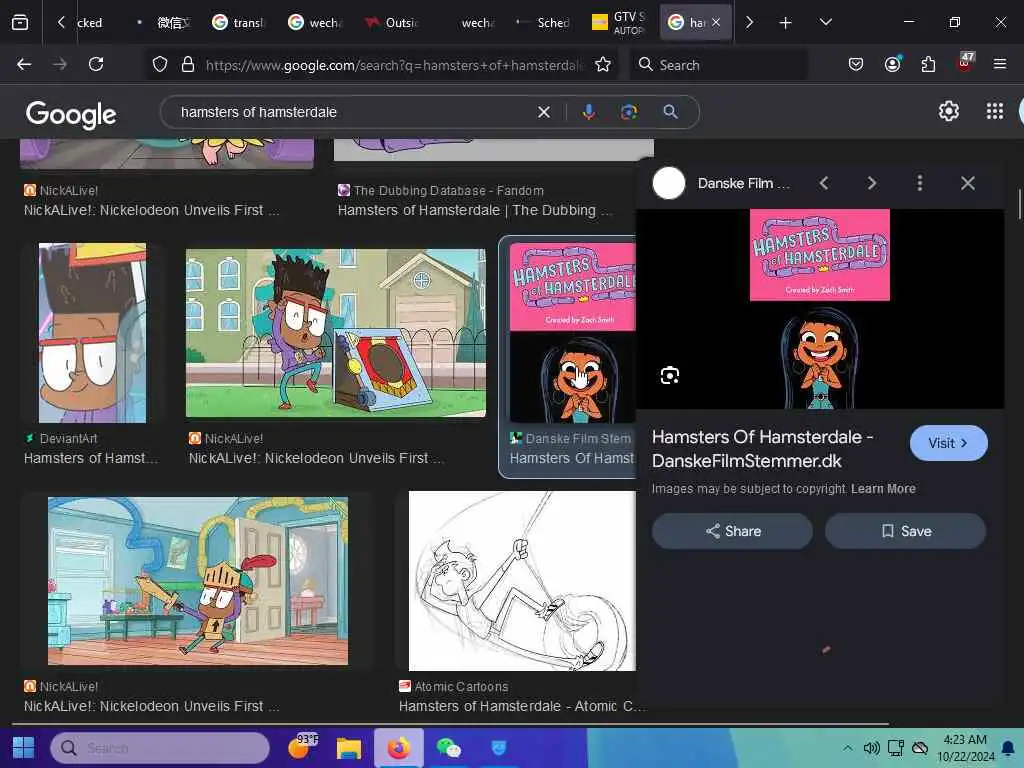Close the image preview panel
Screen dimensions: 1024x768
(968, 184)
